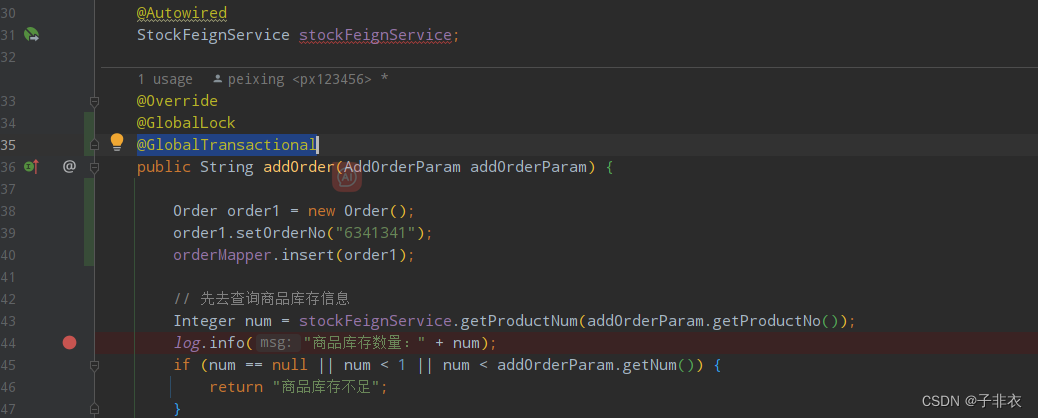The image size is (1038, 418).
Task: Click the implements-method gutter icon on line 36
Action: click(31, 167)
